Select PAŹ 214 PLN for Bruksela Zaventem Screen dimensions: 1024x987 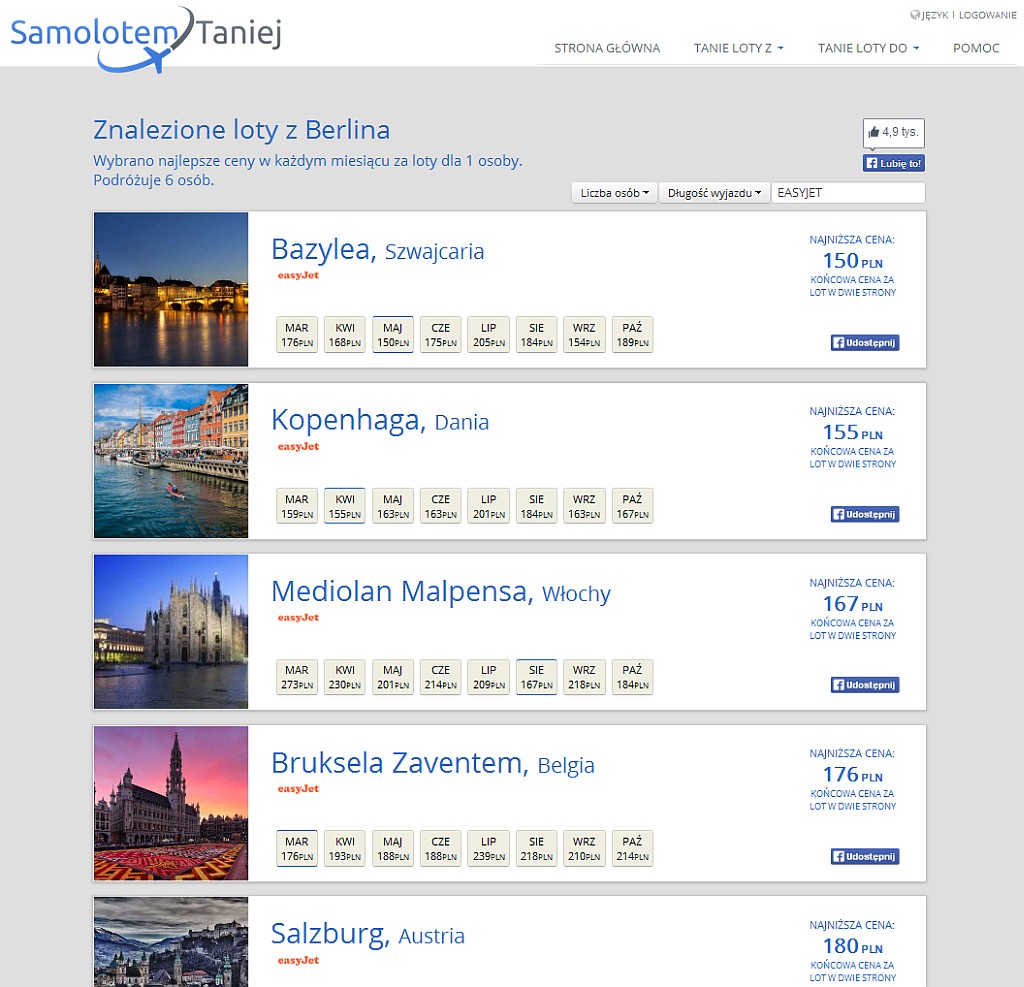tap(632, 849)
